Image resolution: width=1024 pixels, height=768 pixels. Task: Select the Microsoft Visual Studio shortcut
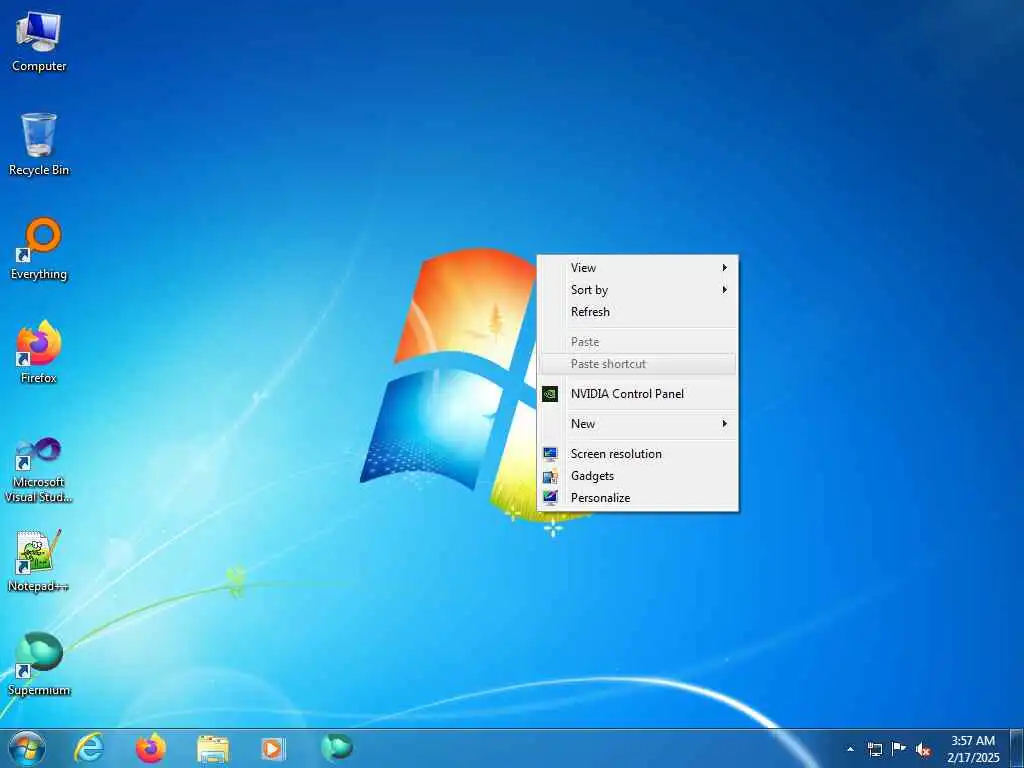(39, 470)
